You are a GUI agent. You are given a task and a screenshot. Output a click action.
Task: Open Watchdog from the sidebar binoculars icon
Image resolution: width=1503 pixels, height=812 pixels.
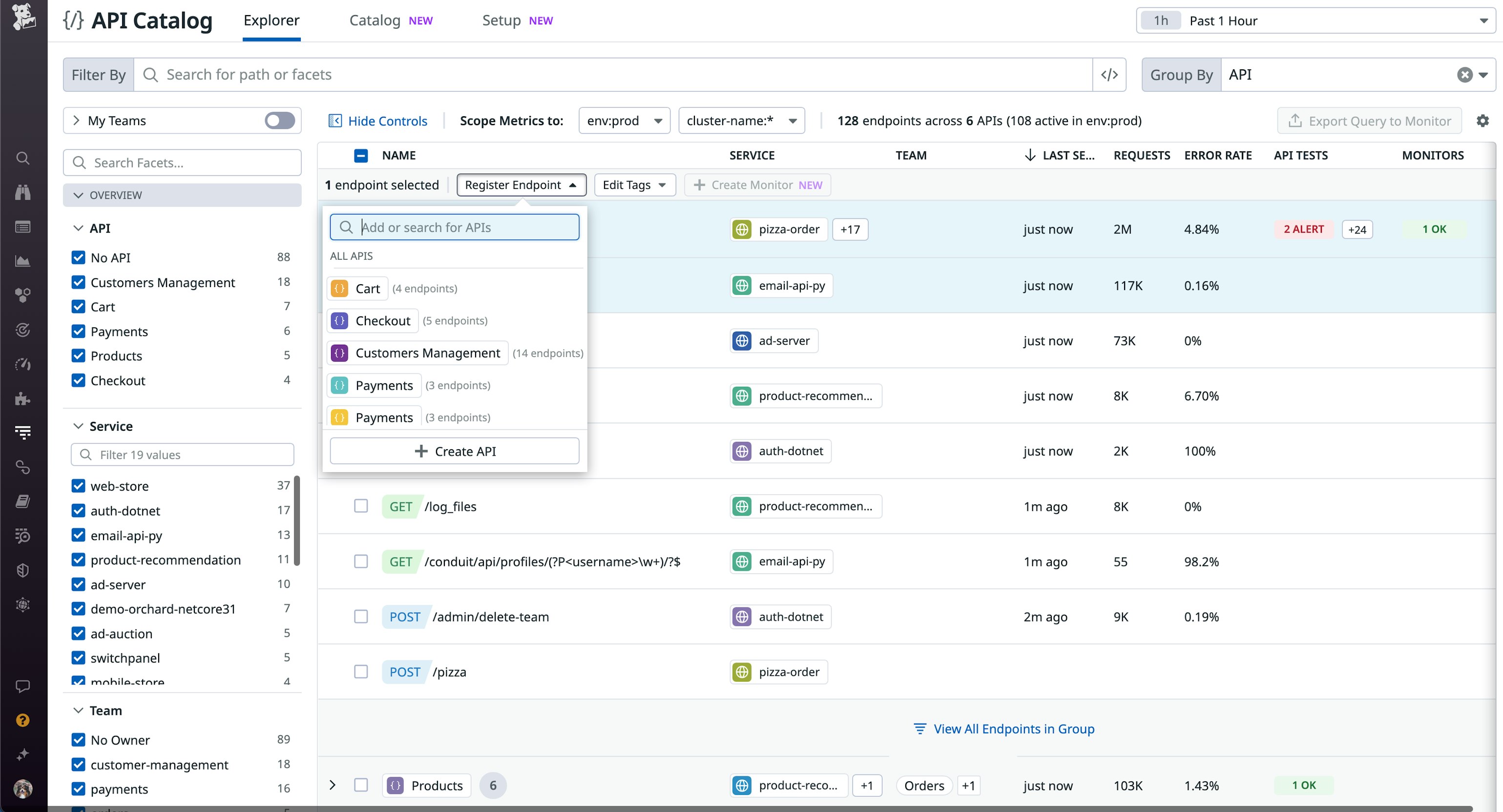click(x=23, y=192)
